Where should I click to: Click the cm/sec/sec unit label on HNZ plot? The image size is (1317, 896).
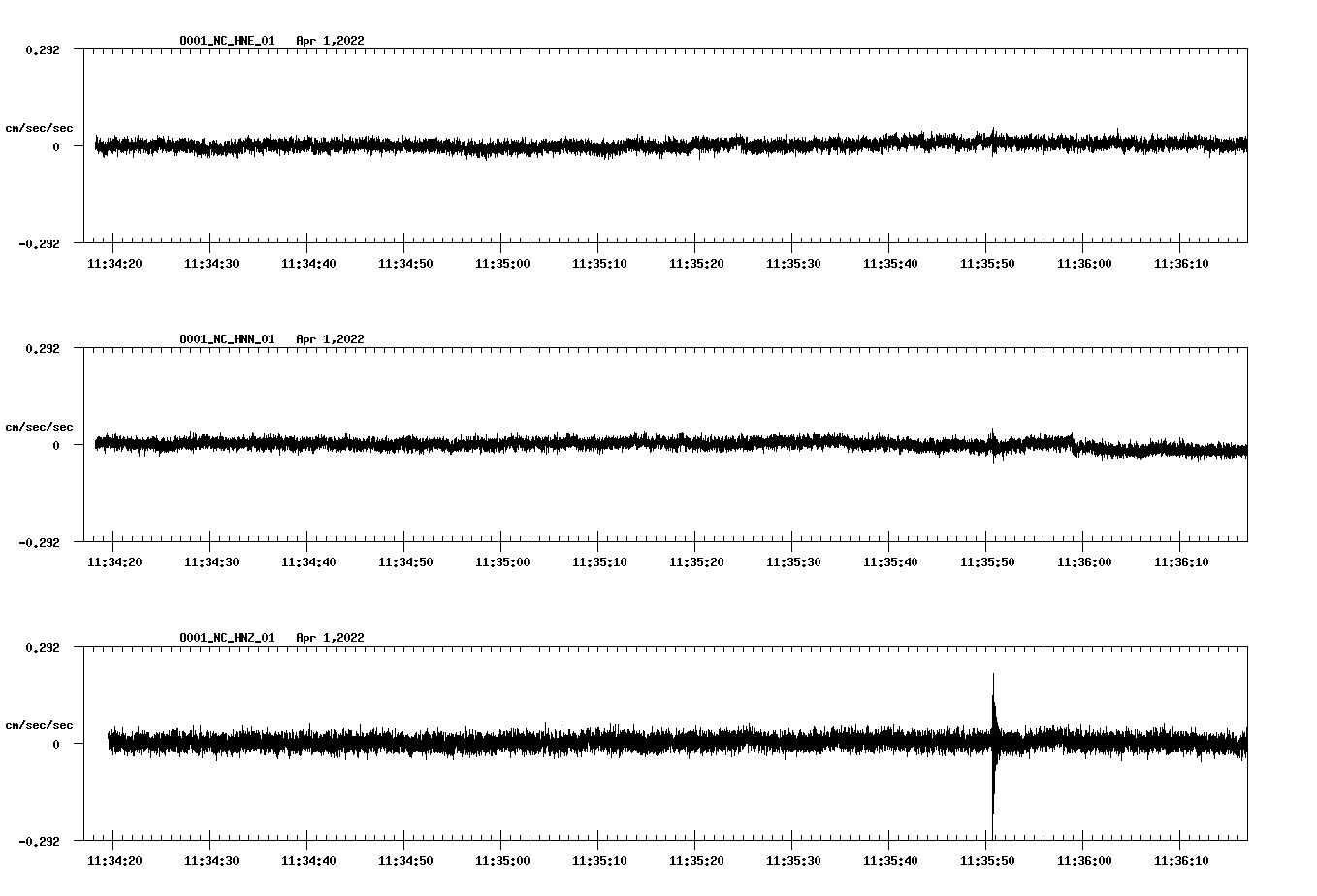(x=40, y=725)
